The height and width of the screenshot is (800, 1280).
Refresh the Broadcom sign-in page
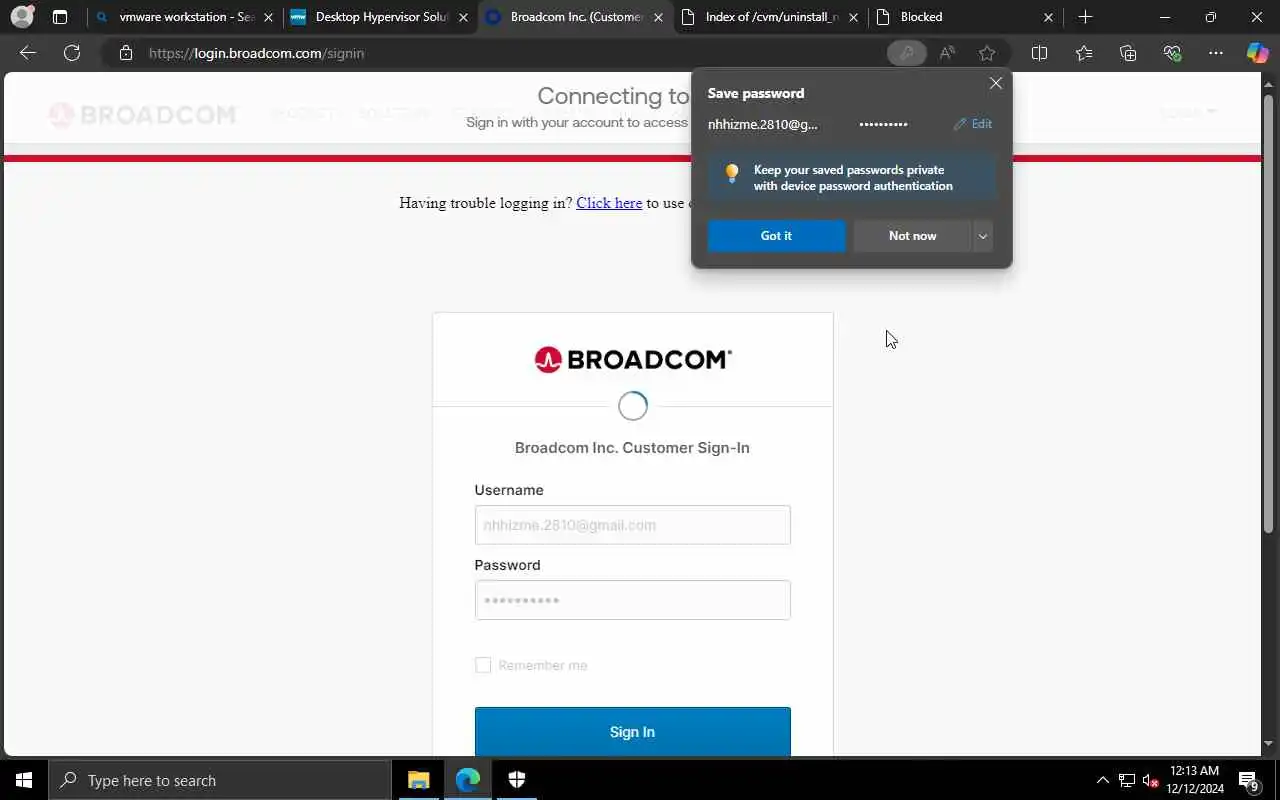[72, 53]
